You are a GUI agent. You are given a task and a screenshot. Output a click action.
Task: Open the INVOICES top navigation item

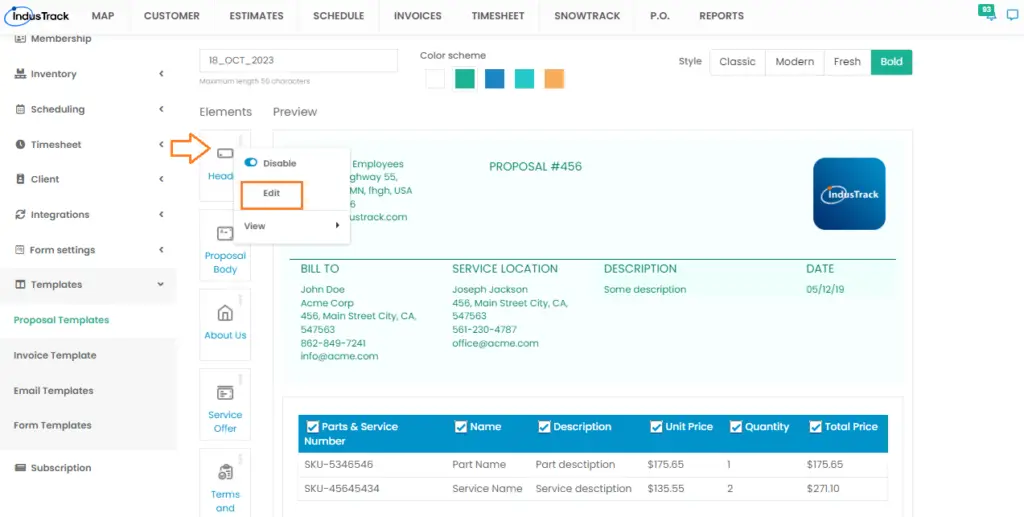(x=418, y=16)
